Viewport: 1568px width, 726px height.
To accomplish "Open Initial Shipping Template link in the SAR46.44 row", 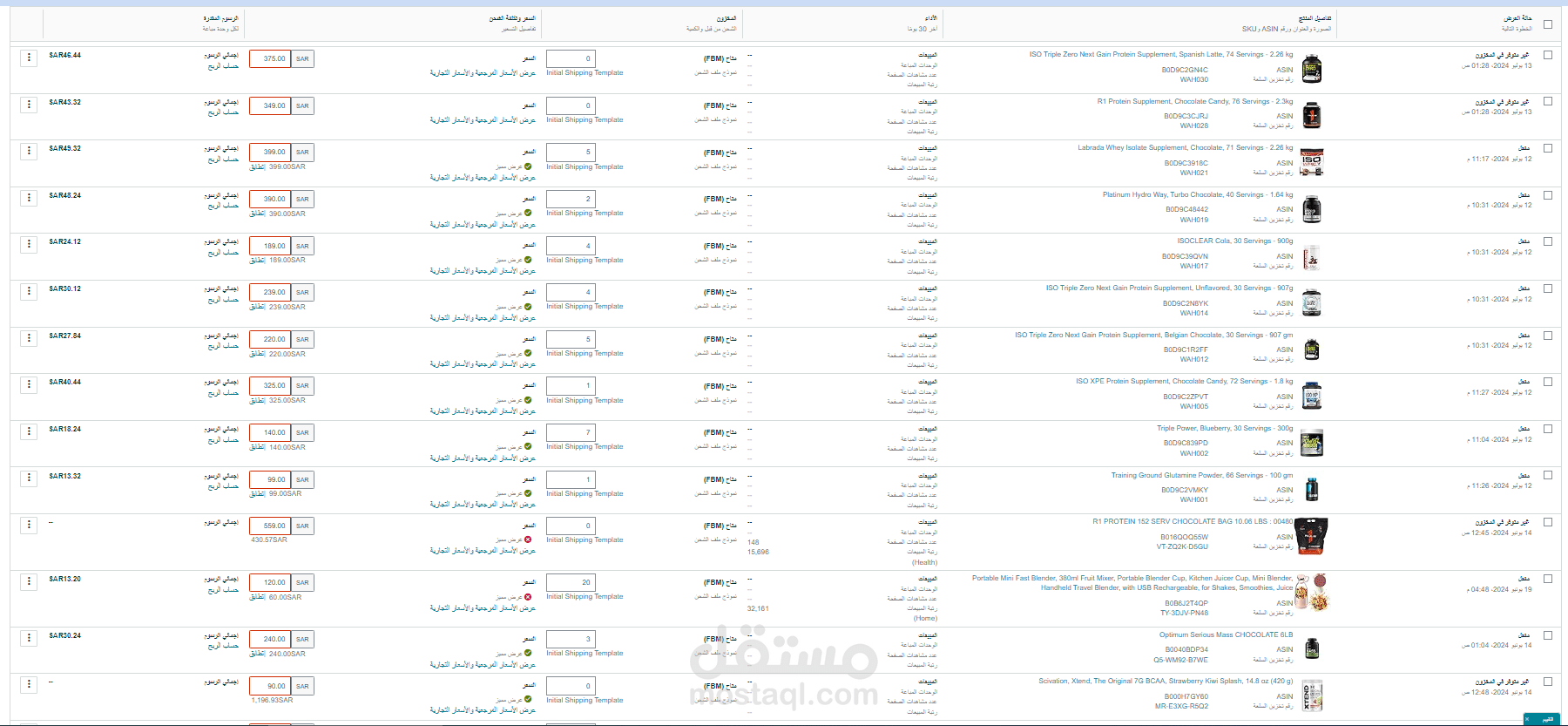I will tap(585, 73).
